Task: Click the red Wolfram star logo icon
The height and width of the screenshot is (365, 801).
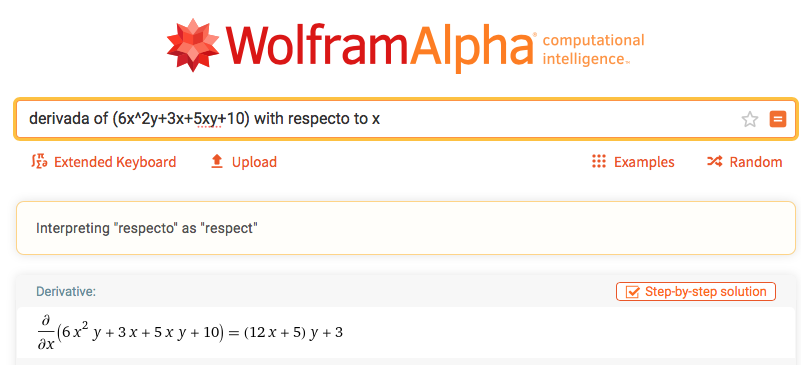Action: tap(193, 45)
